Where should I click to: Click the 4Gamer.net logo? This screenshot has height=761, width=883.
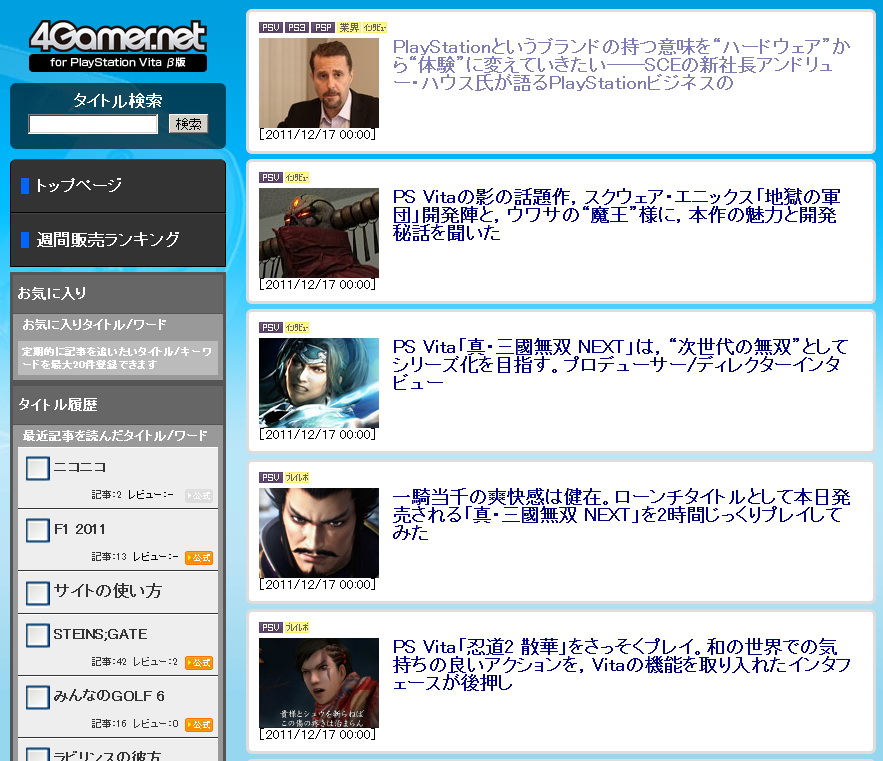(x=118, y=46)
